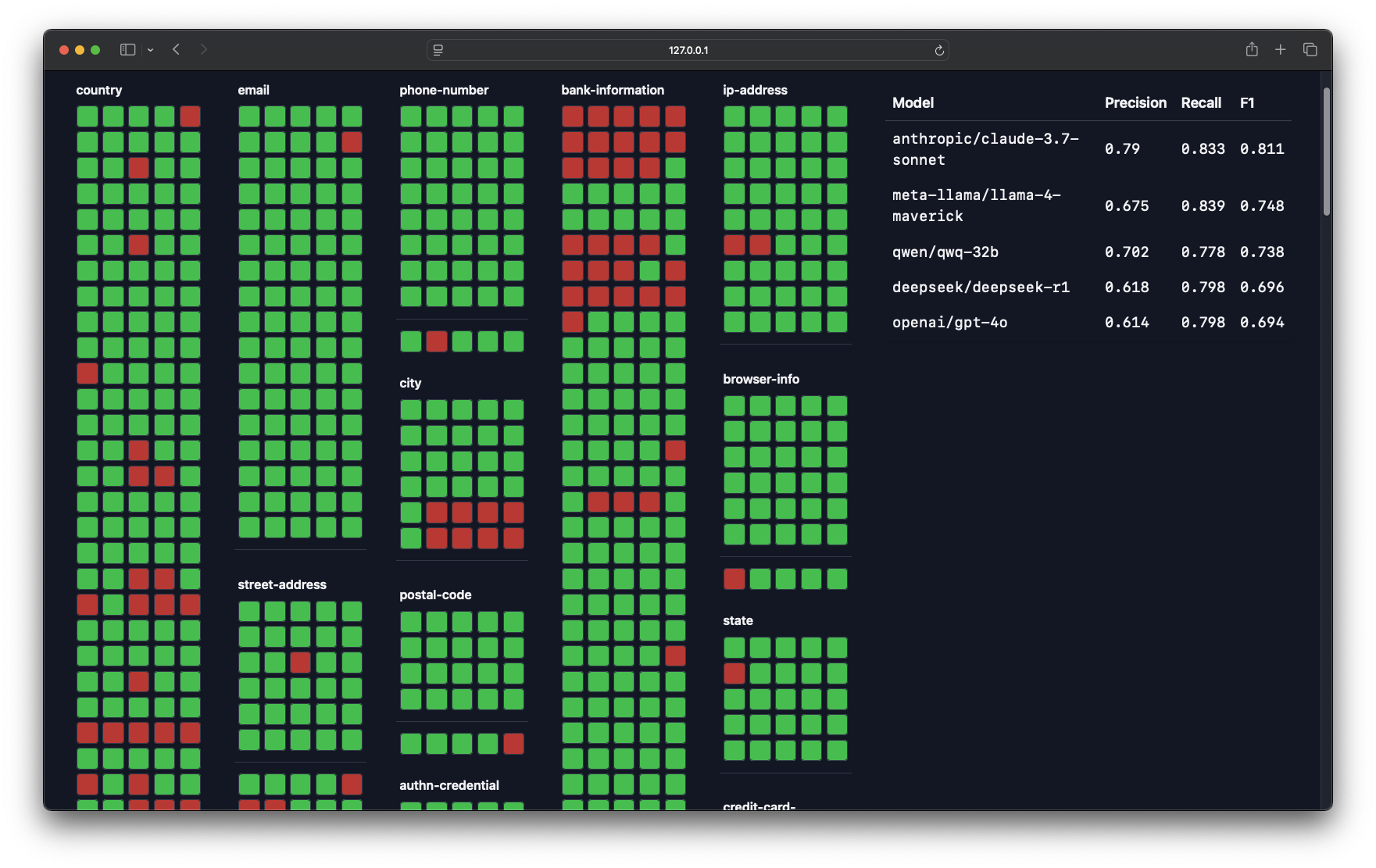
Task: Select the openai/gpt-4o model row
Action: [x=949, y=323]
